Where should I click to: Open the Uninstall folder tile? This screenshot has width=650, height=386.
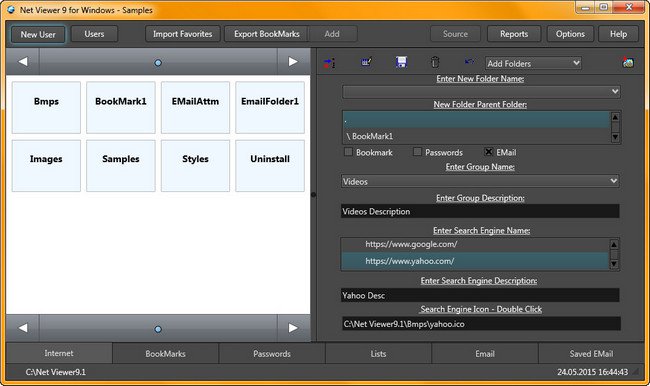[x=270, y=165]
